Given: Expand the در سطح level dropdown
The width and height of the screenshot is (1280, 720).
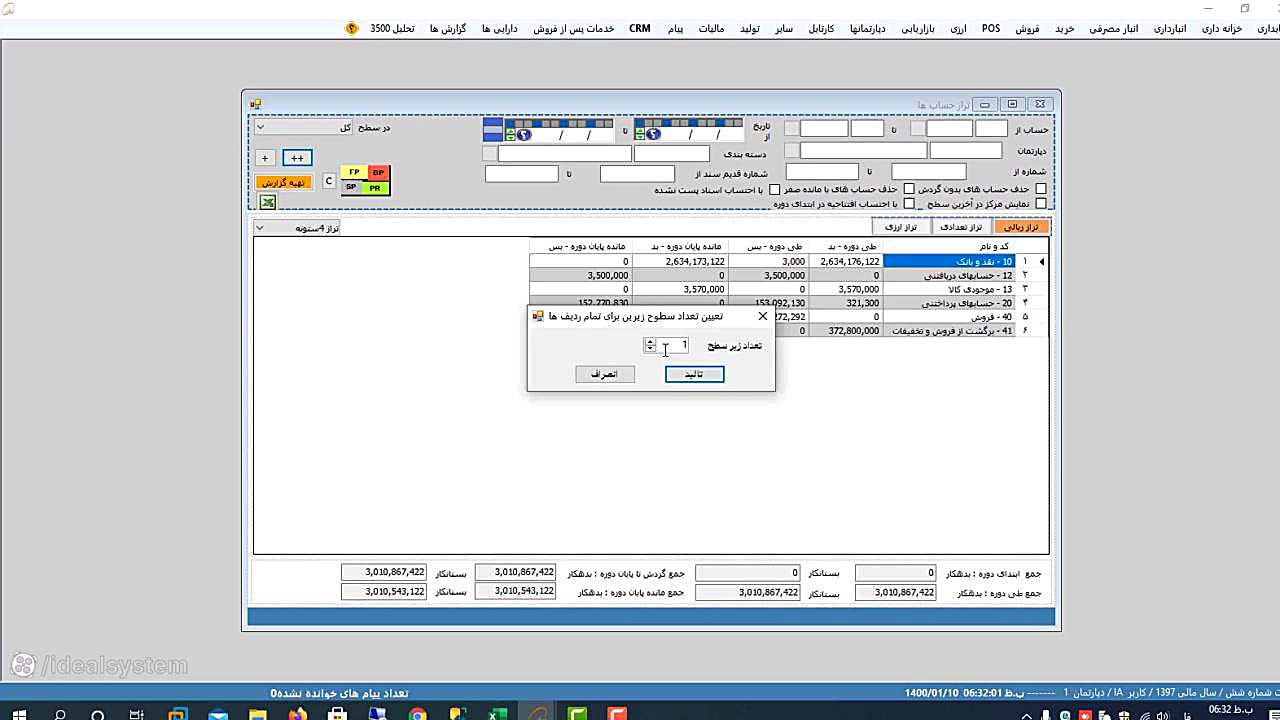Looking at the screenshot, I should point(260,127).
